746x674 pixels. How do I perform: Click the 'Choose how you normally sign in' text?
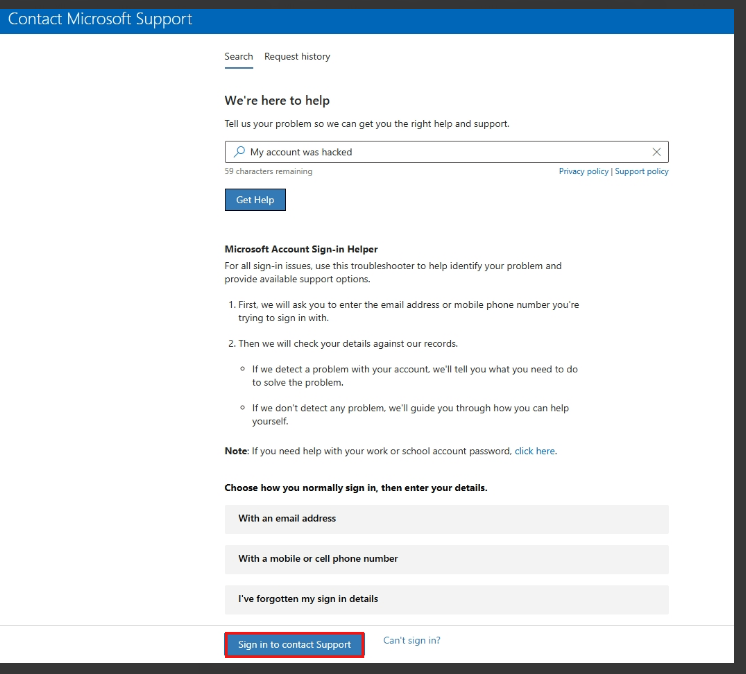pyautogui.click(x=356, y=488)
